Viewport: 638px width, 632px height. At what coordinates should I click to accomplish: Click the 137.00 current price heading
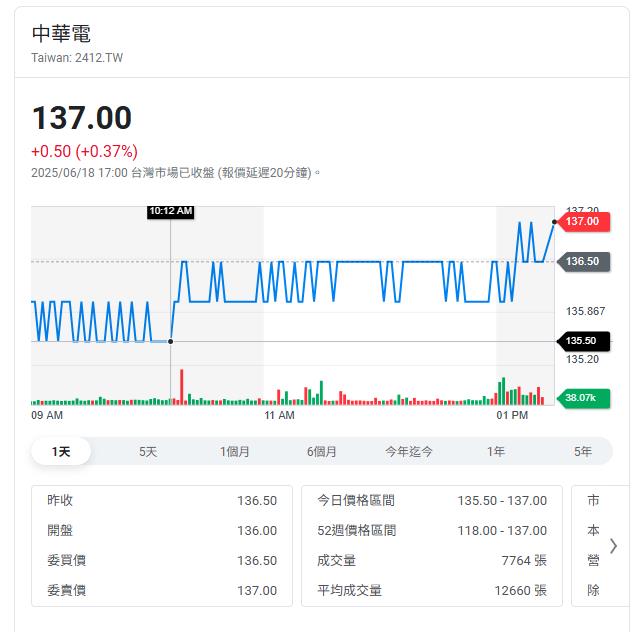tap(82, 118)
